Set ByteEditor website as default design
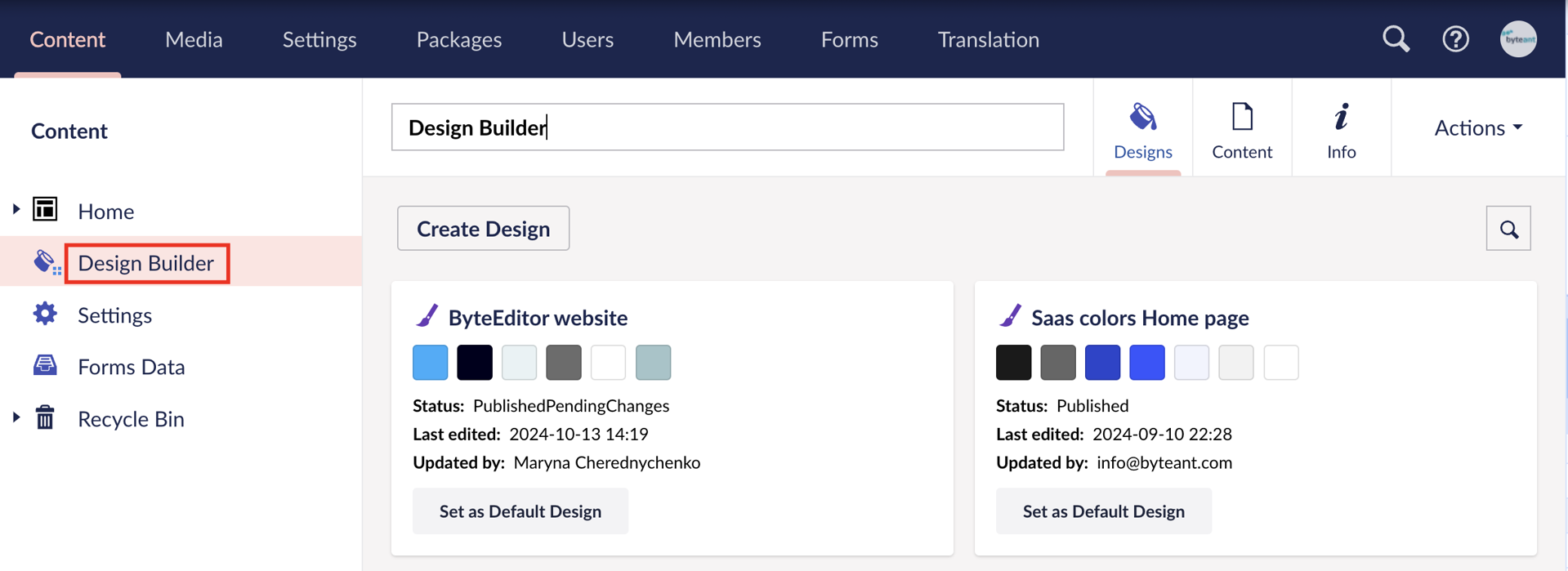Image resolution: width=1568 pixels, height=571 pixels. (x=520, y=511)
